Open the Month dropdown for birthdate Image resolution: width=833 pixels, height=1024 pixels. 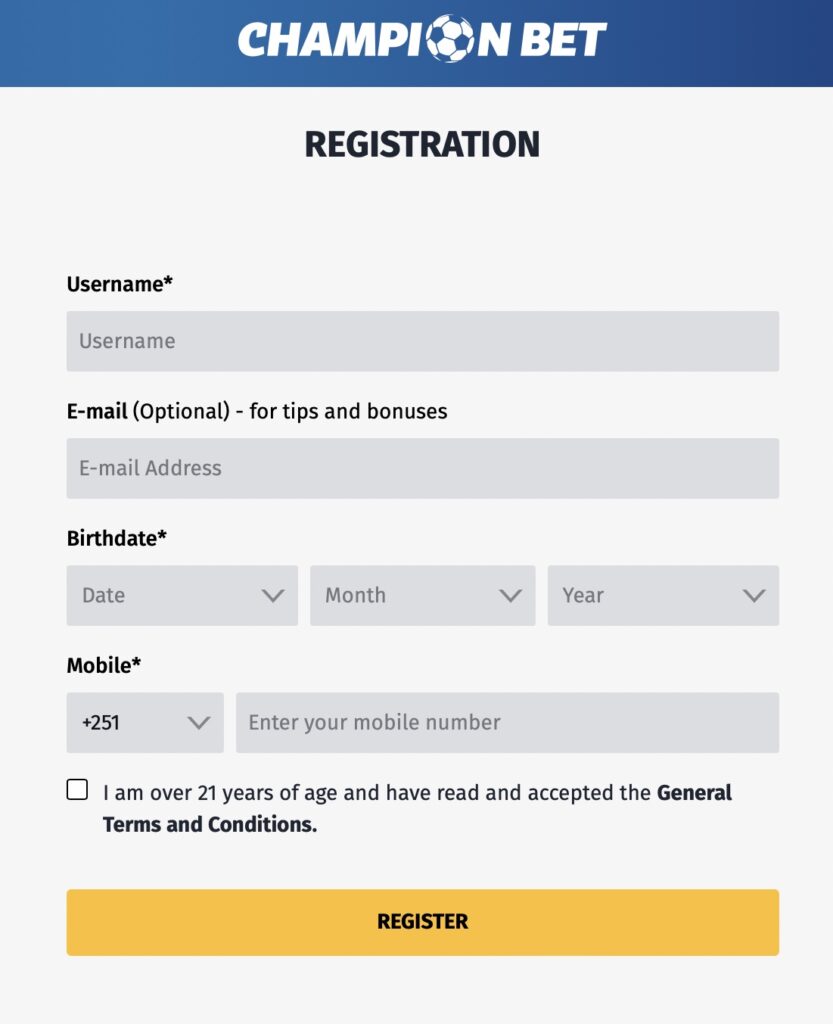[423, 596]
